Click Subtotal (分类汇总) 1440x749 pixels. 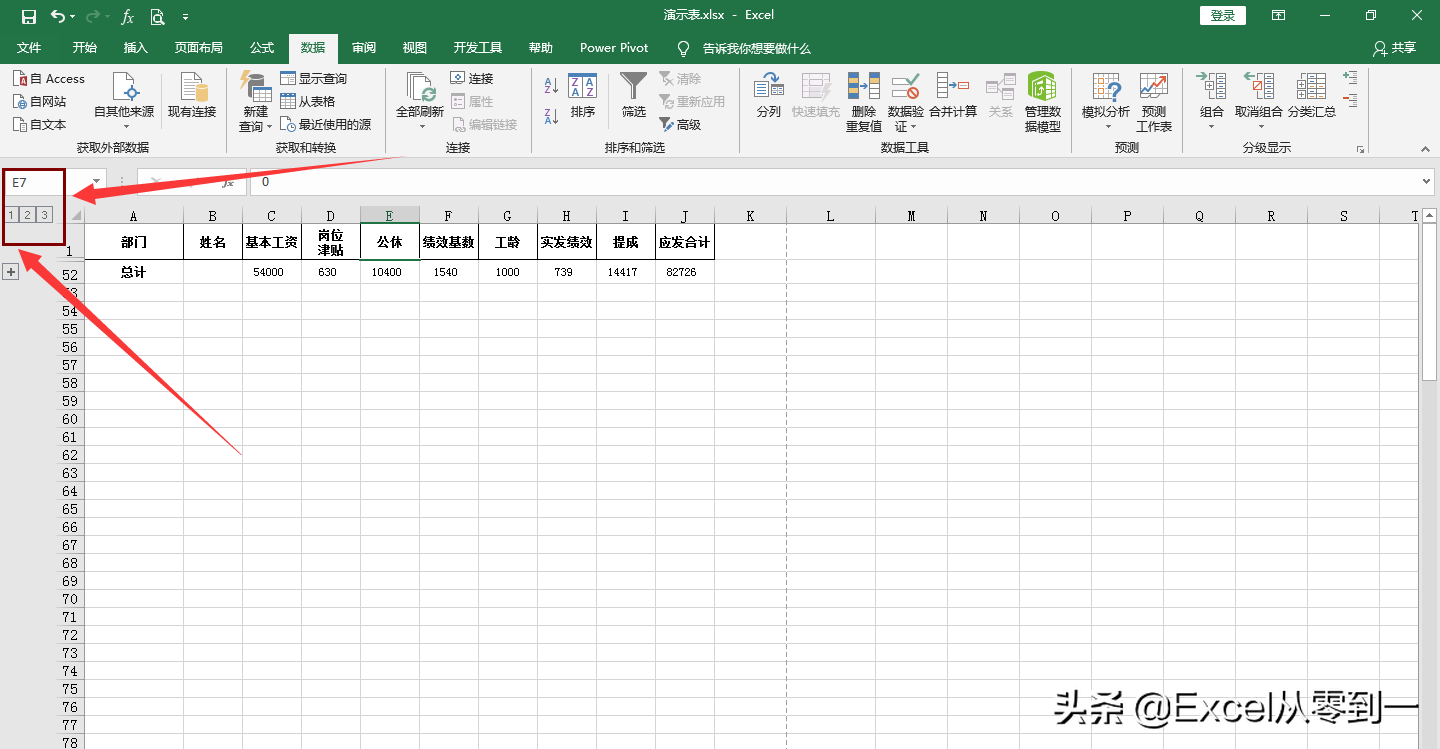tap(1311, 96)
